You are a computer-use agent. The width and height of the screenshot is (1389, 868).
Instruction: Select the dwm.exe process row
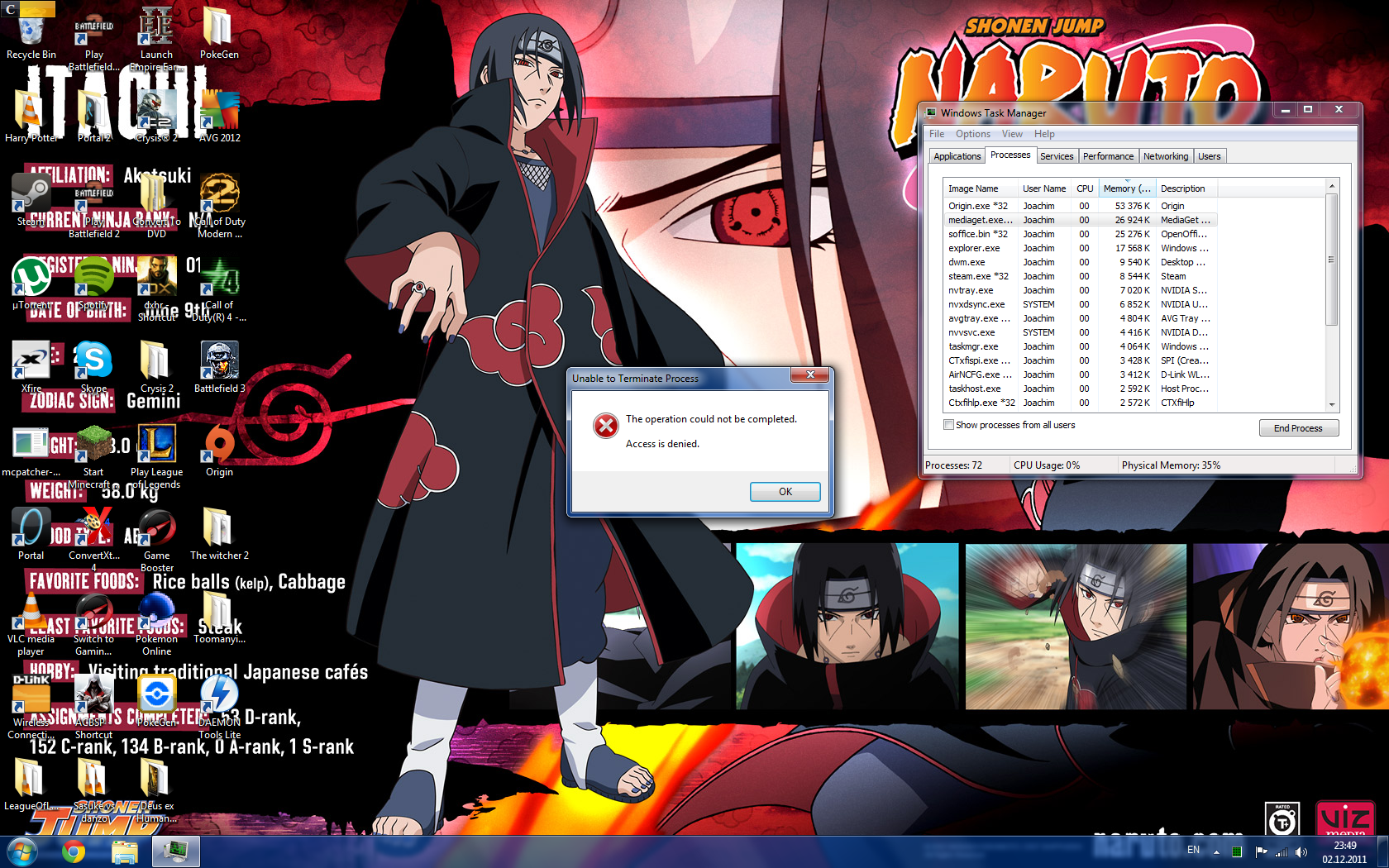[x=1080, y=262]
